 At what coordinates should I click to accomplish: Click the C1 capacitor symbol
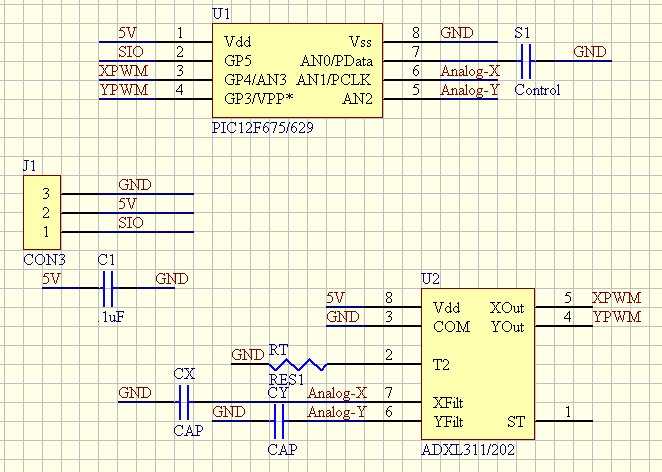(x=108, y=288)
